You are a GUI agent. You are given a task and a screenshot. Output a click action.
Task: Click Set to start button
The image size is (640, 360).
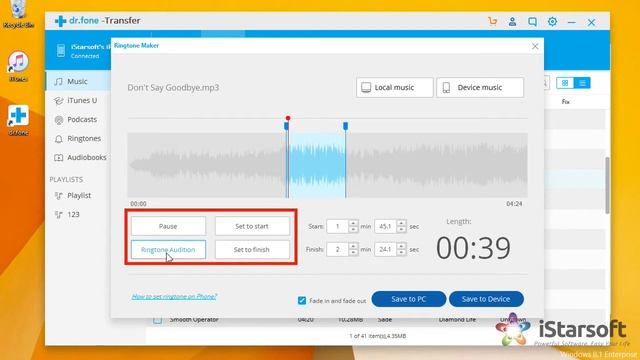pos(252,226)
